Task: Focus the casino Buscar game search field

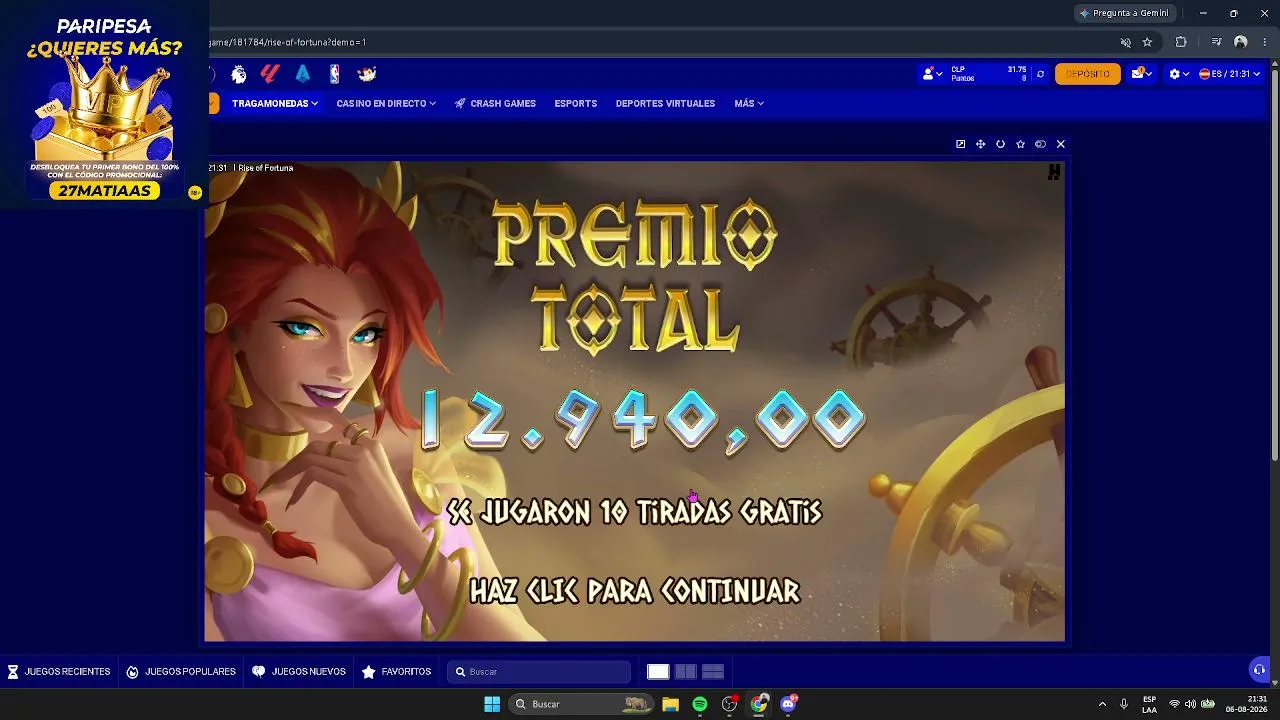Action: (x=540, y=672)
